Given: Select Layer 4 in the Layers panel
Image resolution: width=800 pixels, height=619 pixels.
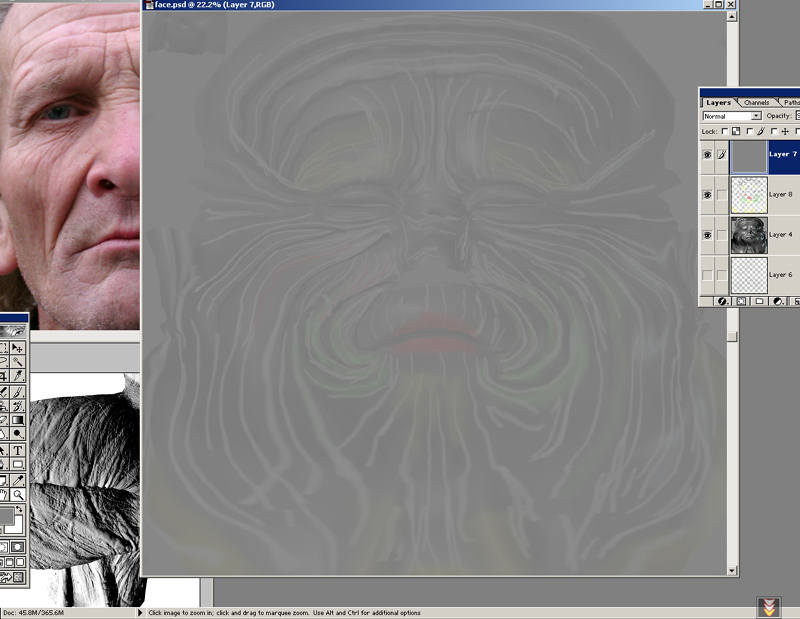Looking at the screenshot, I should coord(781,235).
